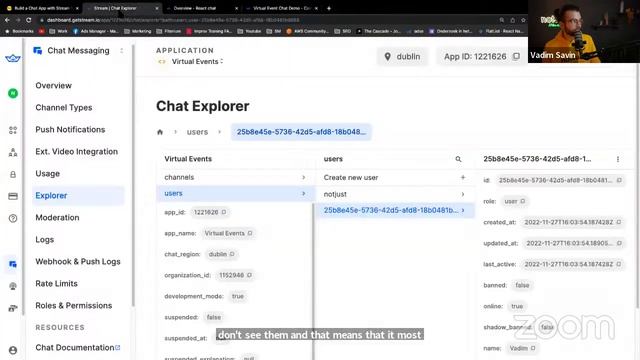This screenshot has width=640, height=360.
Task: Copy the organization_id 1152946 chip
Action: coord(249,275)
